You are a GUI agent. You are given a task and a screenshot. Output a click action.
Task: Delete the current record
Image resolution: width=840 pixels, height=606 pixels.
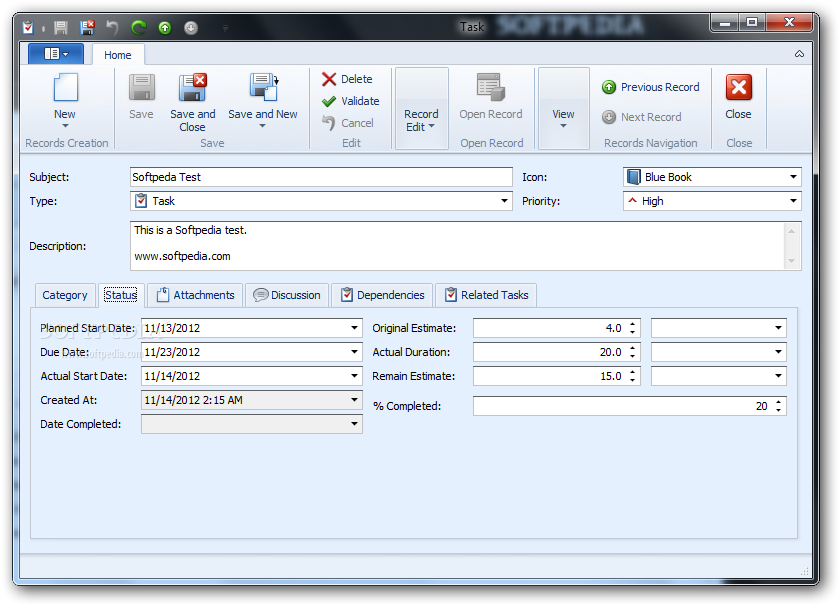point(347,79)
